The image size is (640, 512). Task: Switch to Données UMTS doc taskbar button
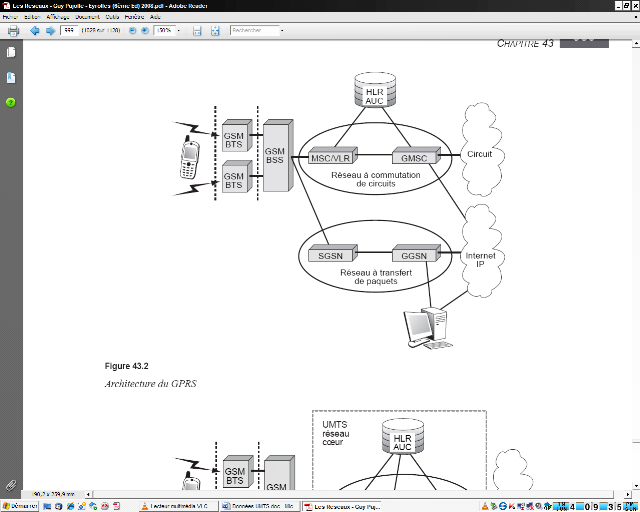coord(260,506)
